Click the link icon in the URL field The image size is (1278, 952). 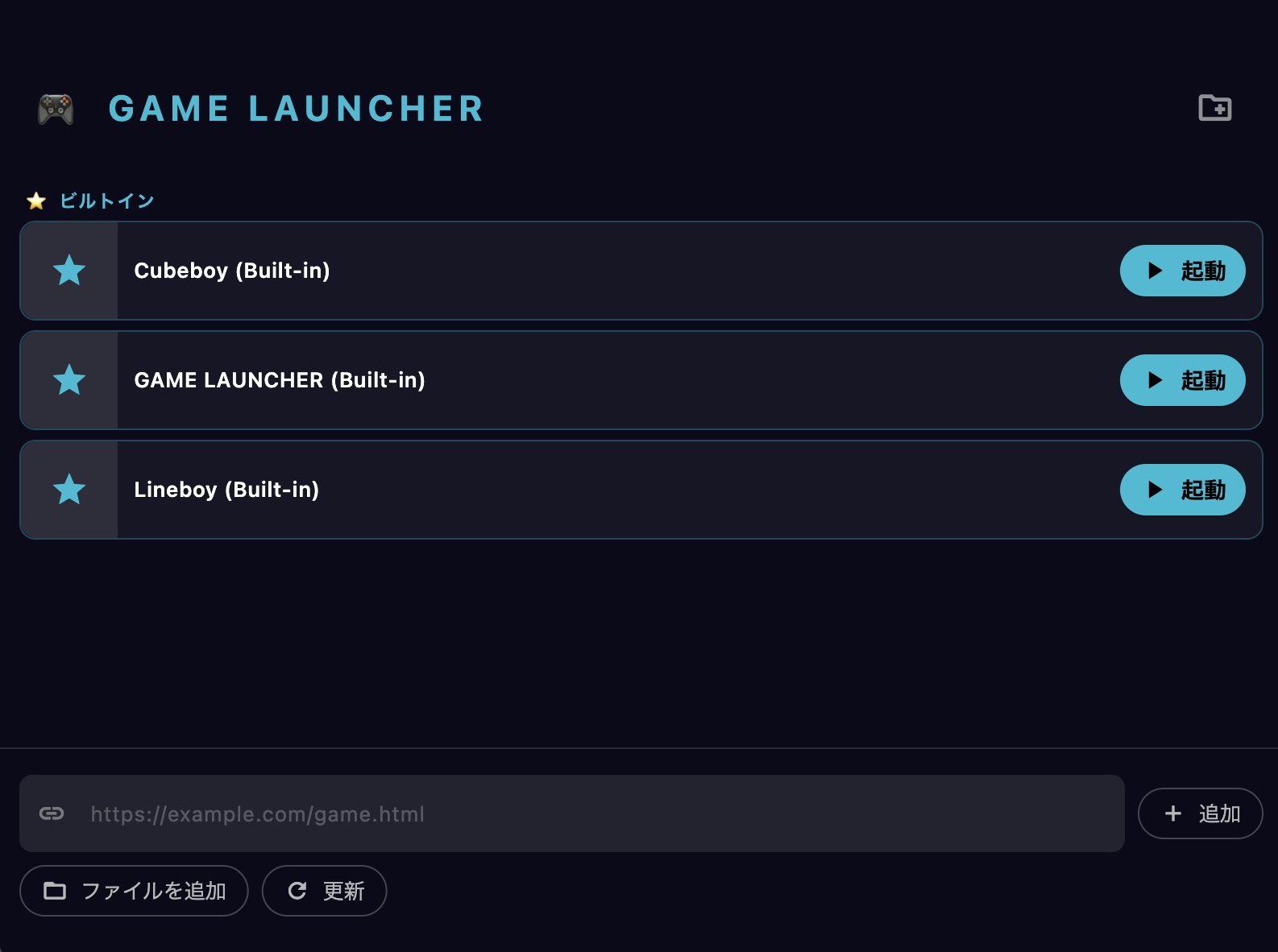pyautogui.click(x=52, y=813)
